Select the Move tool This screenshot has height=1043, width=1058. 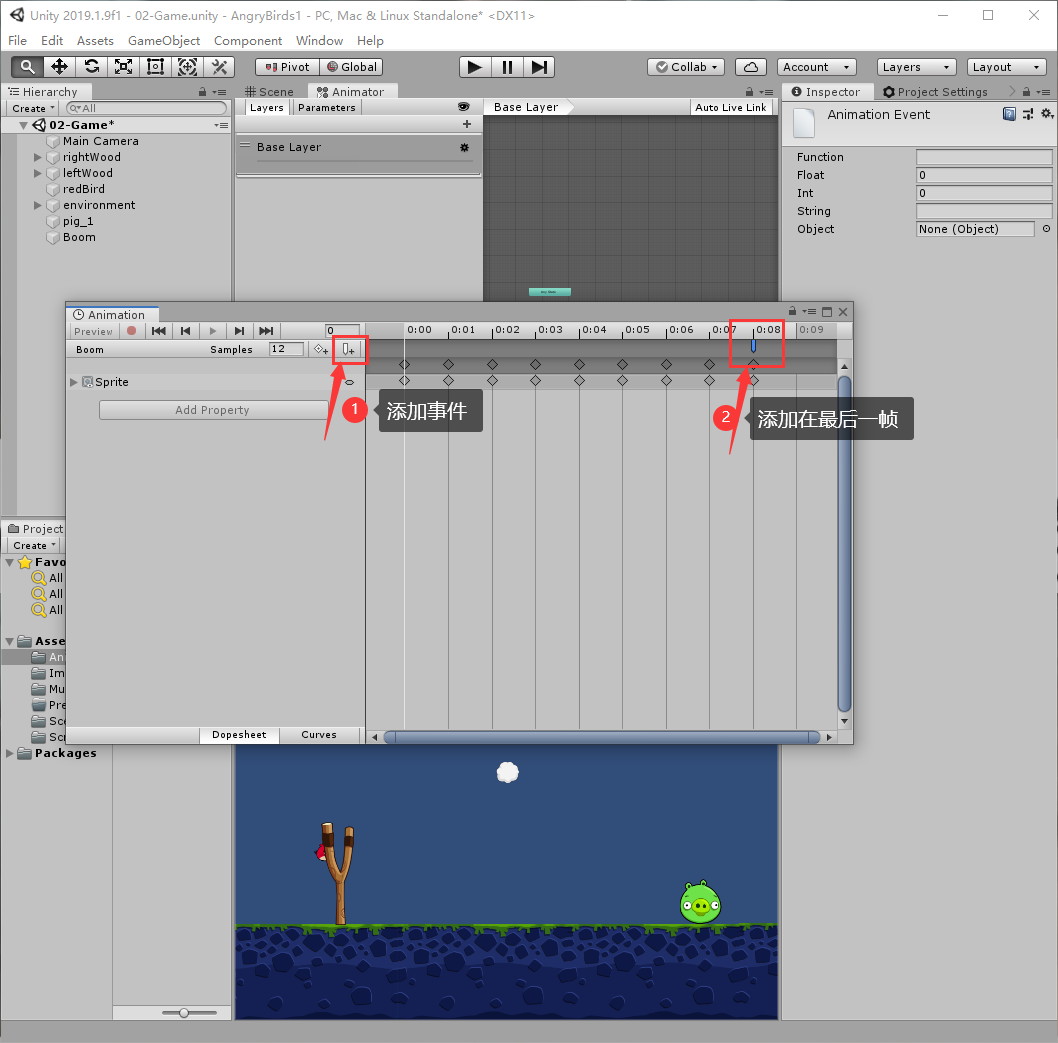point(59,67)
